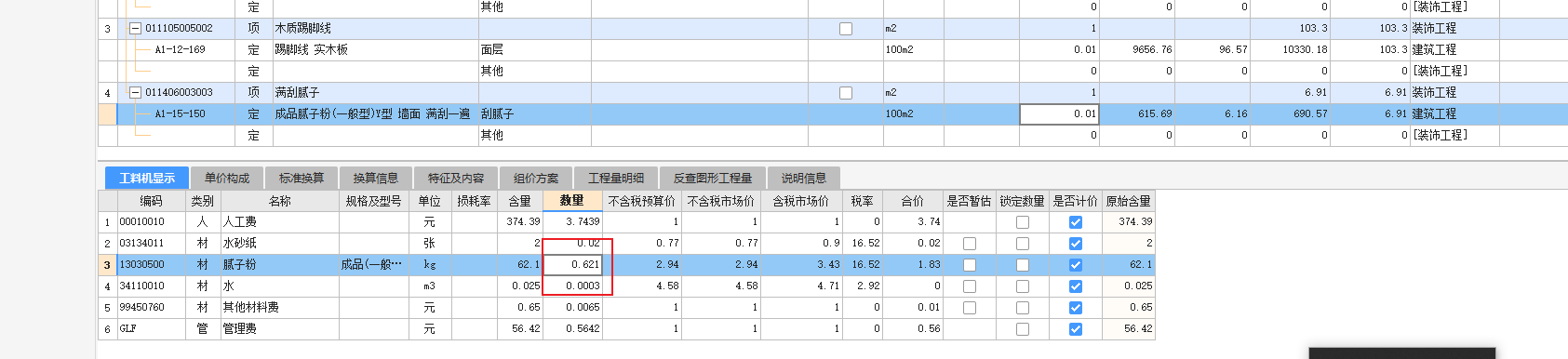The width and height of the screenshot is (1568, 359).
Task: Open the 特征及内容 tab
Action: pos(456,178)
